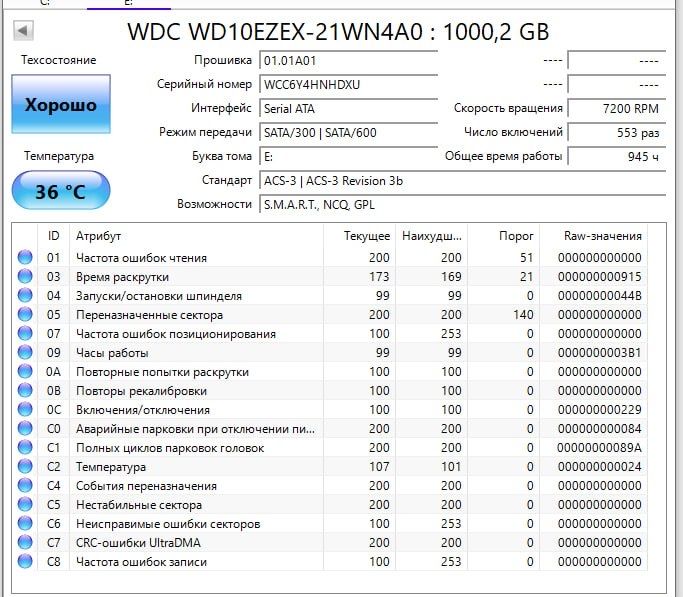Click raw value 0000000003B1
The width and height of the screenshot is (683, 597).
tap(599, 353)
